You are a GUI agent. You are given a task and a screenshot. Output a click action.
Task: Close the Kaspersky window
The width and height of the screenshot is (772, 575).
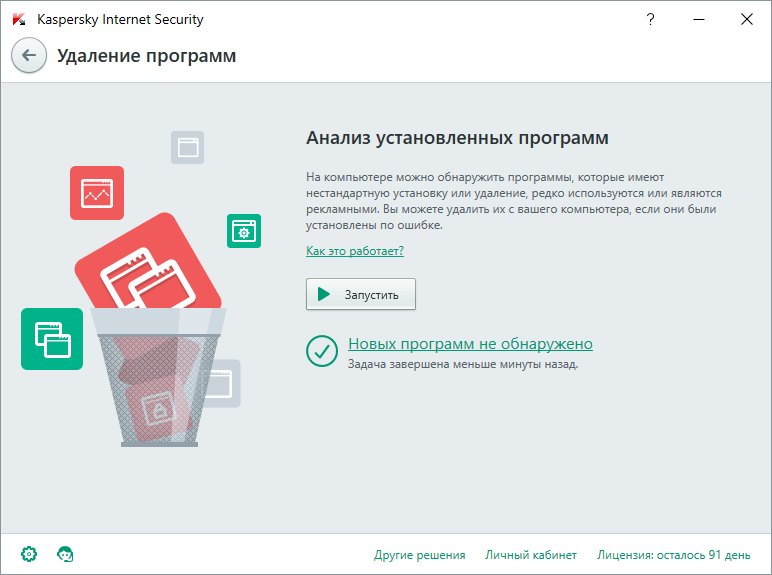746,19
